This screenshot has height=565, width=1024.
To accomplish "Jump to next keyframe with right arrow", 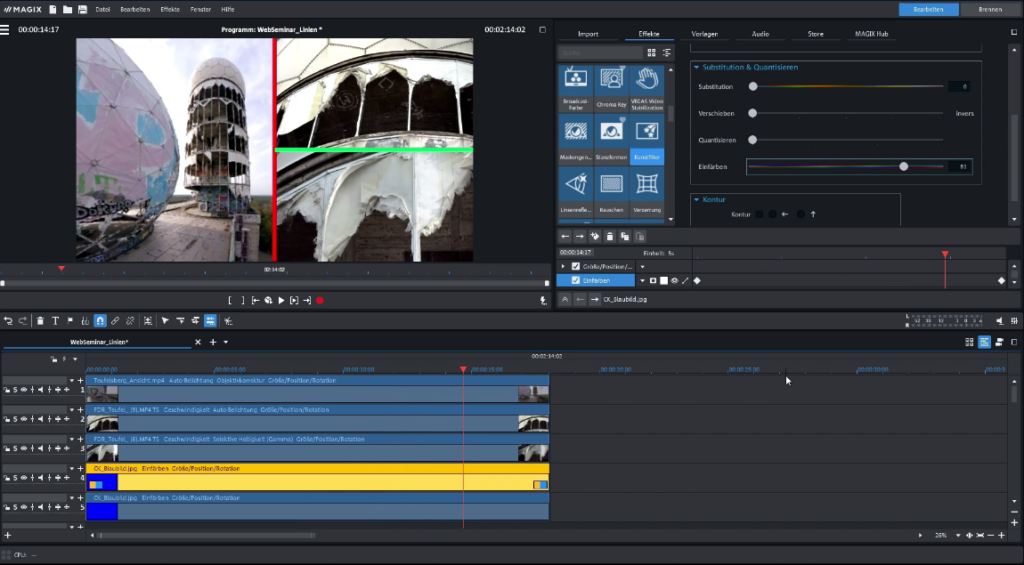I will point(580,236).
